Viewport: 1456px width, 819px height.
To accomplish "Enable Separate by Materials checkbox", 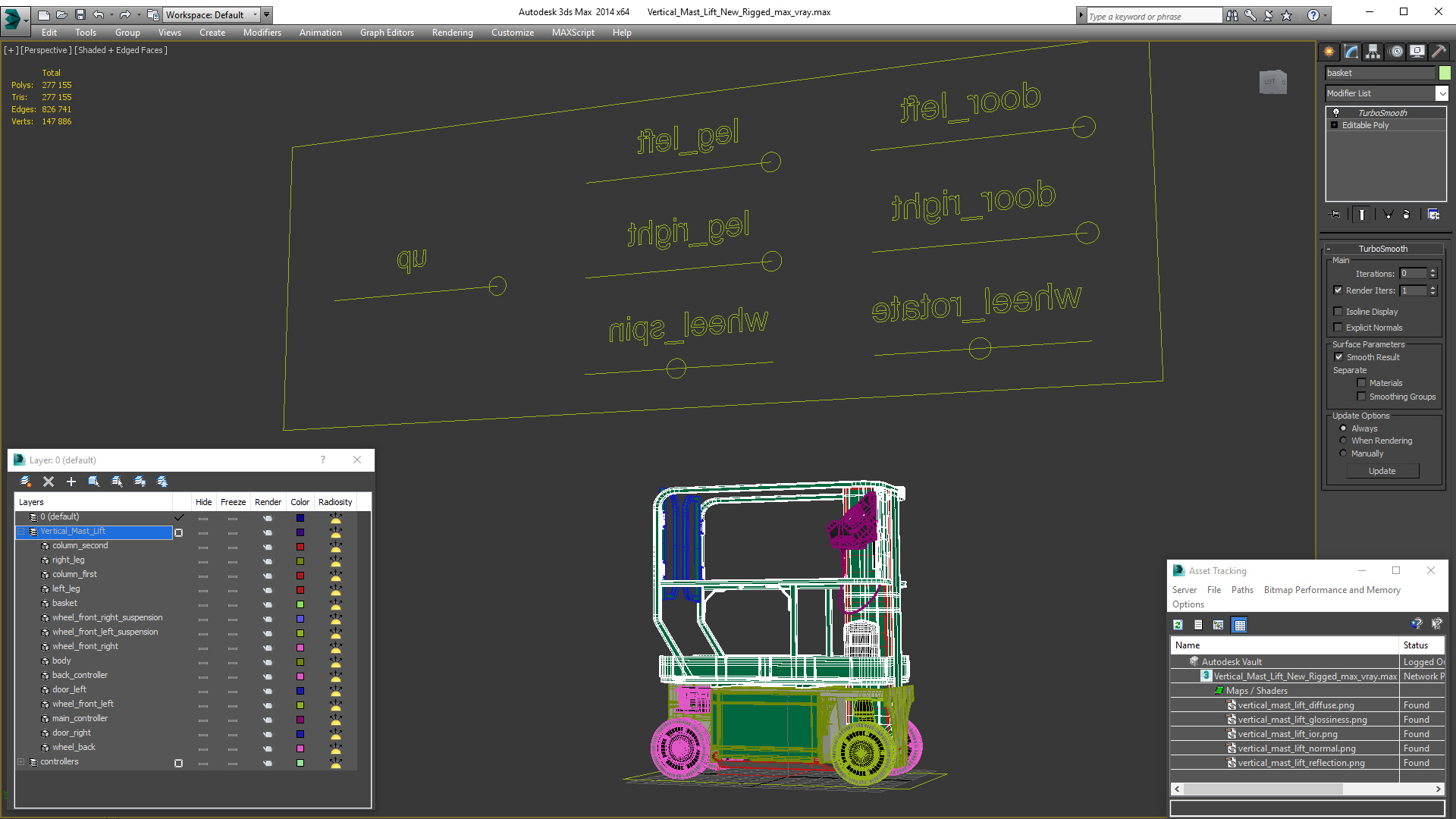I will (x=1362, y=383).
